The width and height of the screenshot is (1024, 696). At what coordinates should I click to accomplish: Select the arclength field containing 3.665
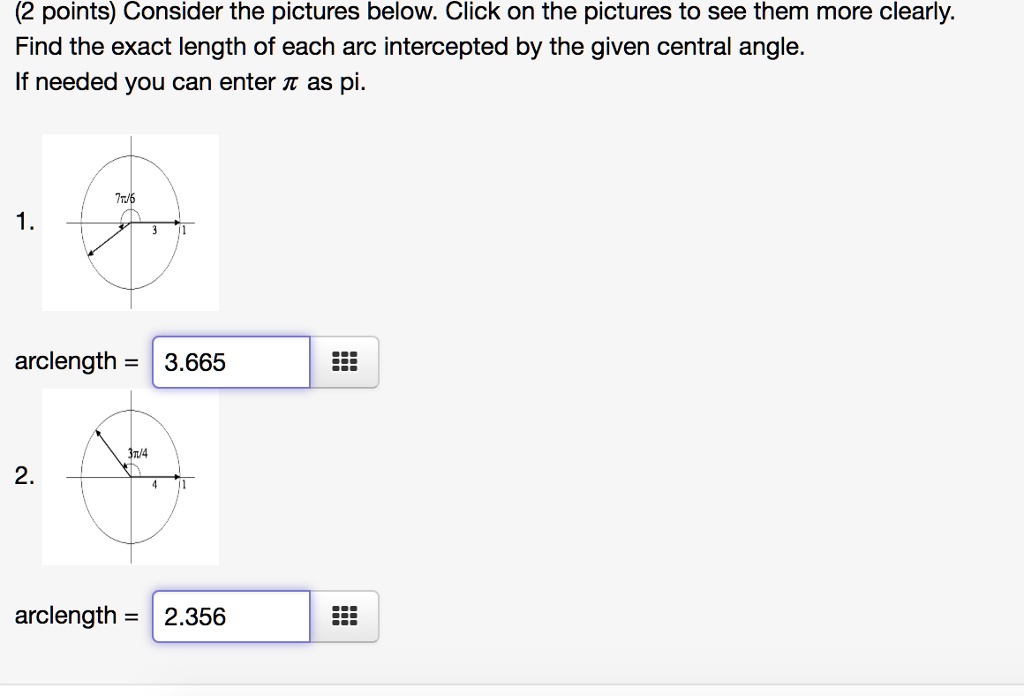coord(230,362)
